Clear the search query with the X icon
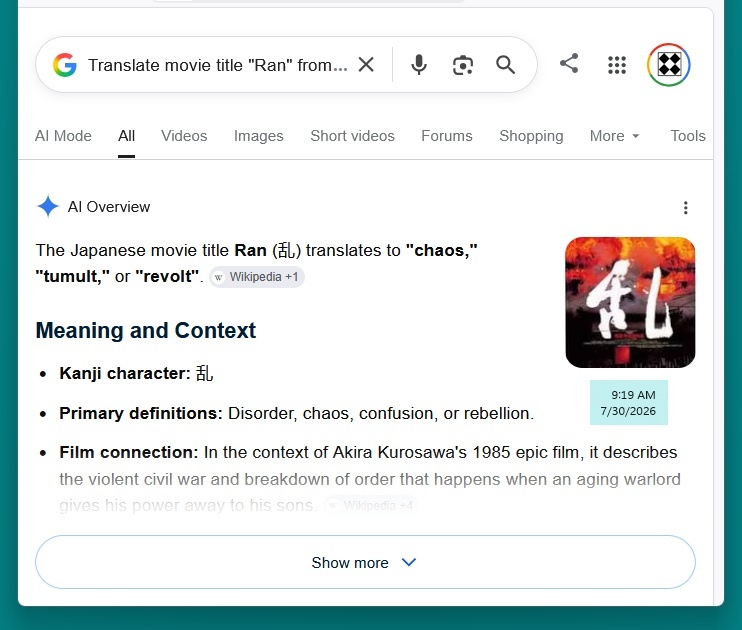 tap(366, 64)
